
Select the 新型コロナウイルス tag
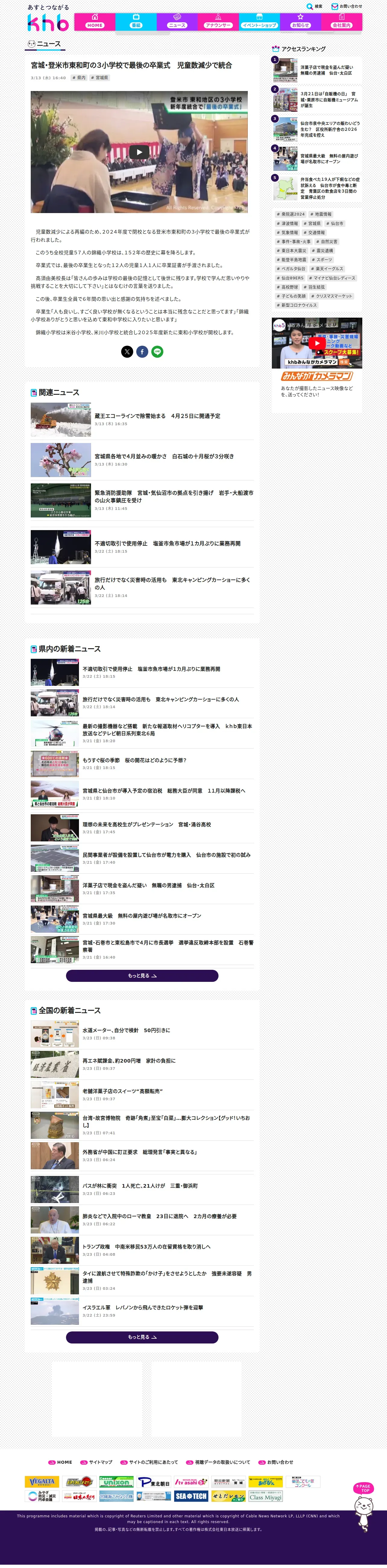pos(297,306)
